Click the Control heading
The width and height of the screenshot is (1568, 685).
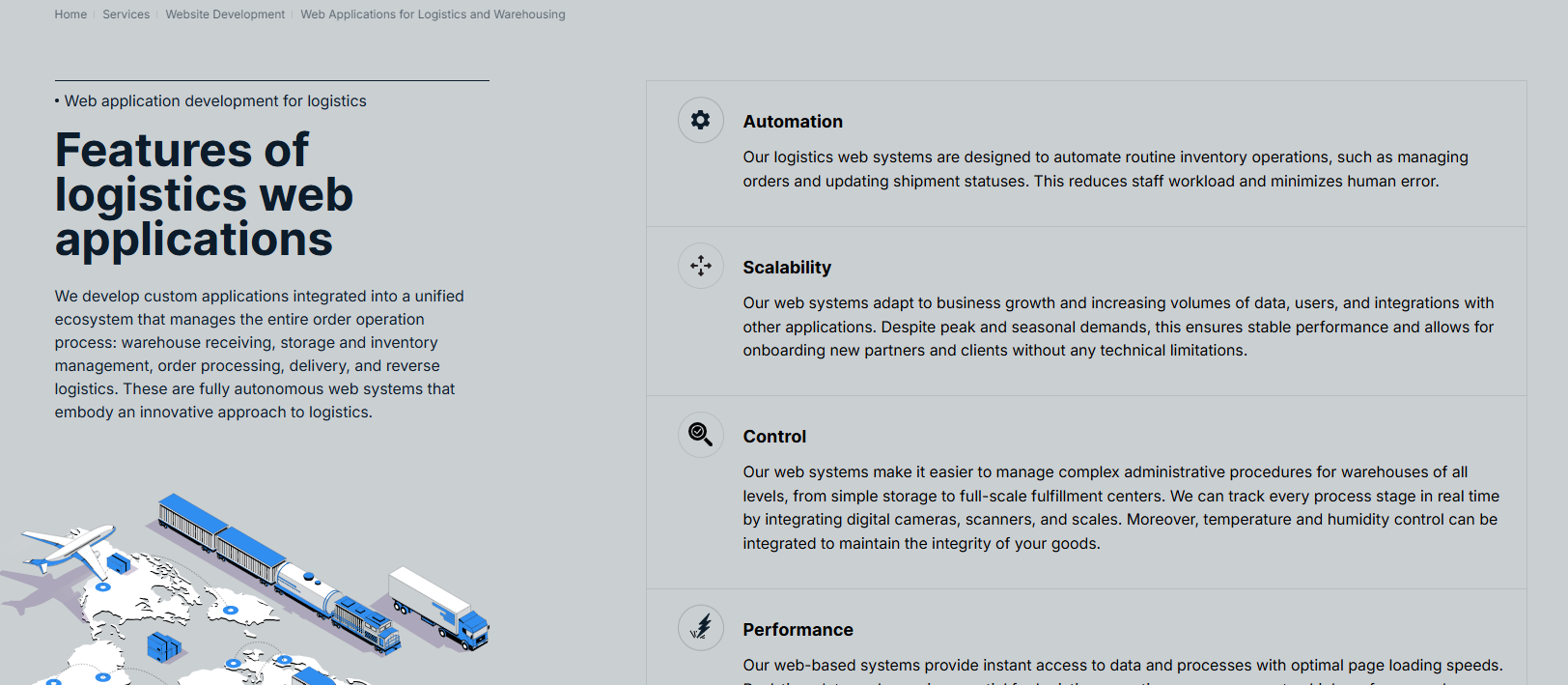point(774,437)
